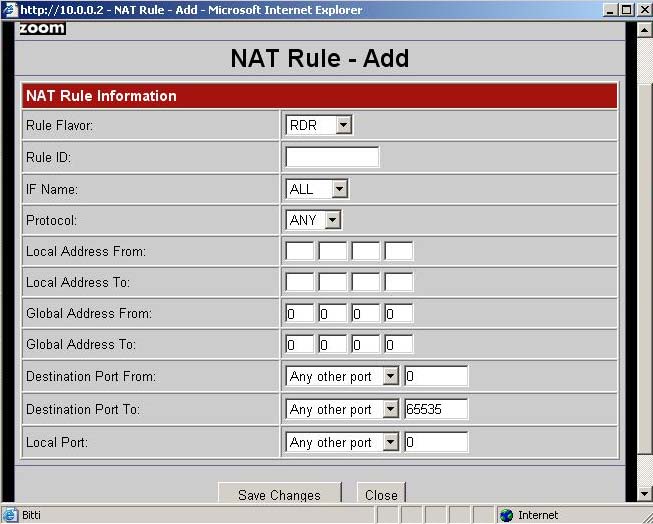Click first octet of Global Address To
The height and width of the screenshot is (524, 653).
point(299,344)
